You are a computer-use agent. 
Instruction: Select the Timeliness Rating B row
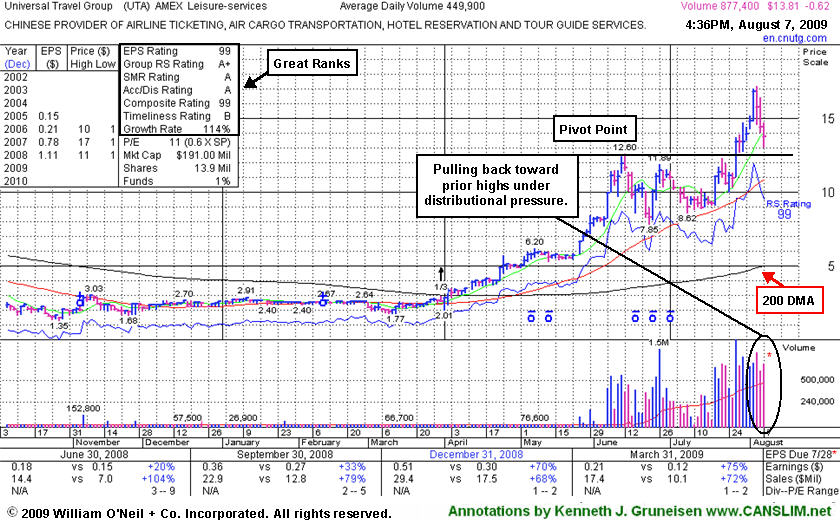pos(177,116)
